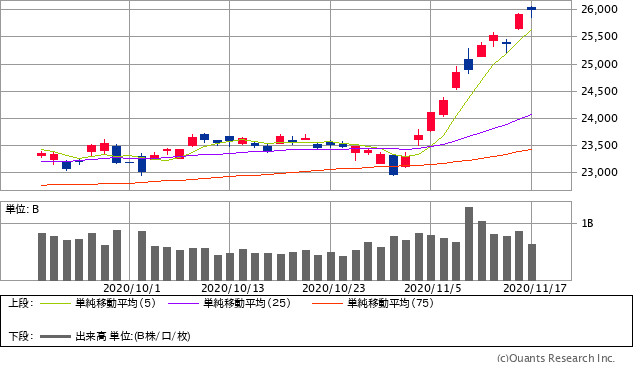The height and width of the screenshot is (373, 633).
Task: Click the 25,000 price axis label
Action: point(599,64)
